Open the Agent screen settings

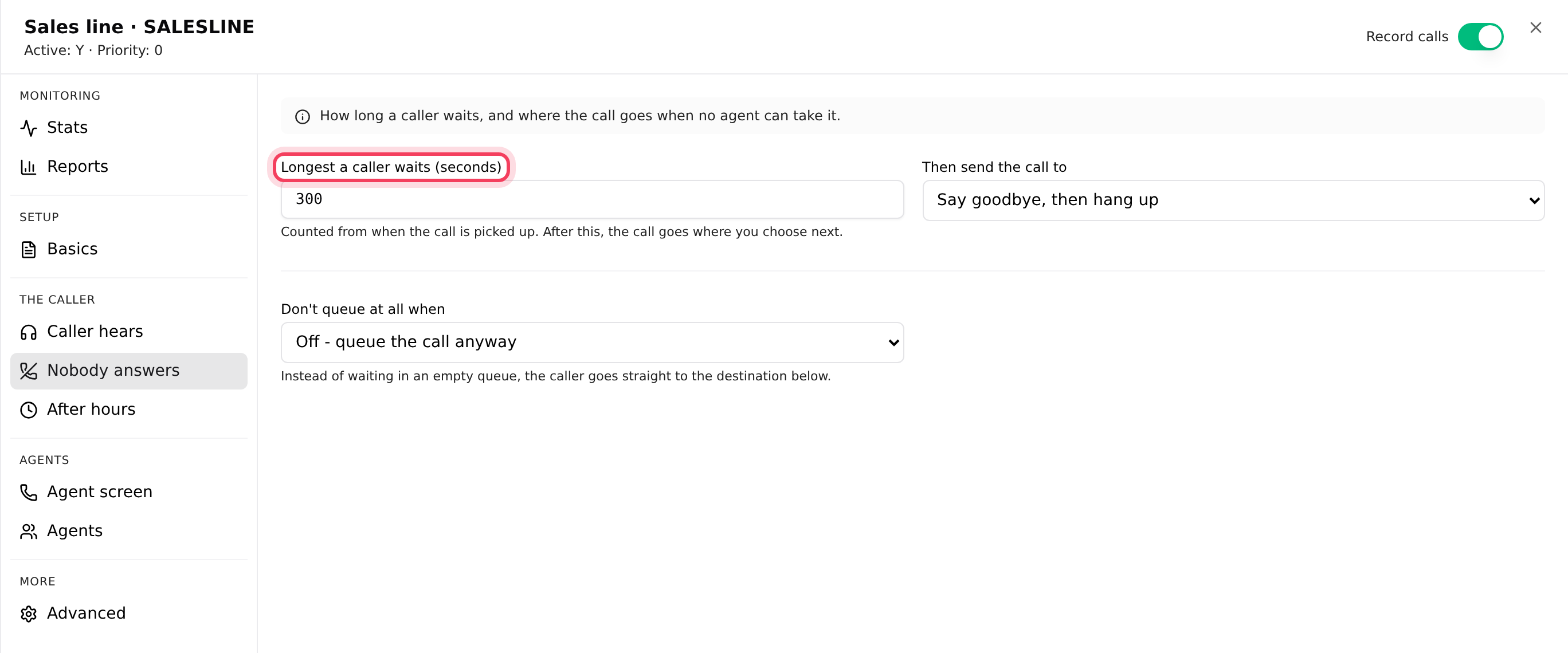coord(129,493)
